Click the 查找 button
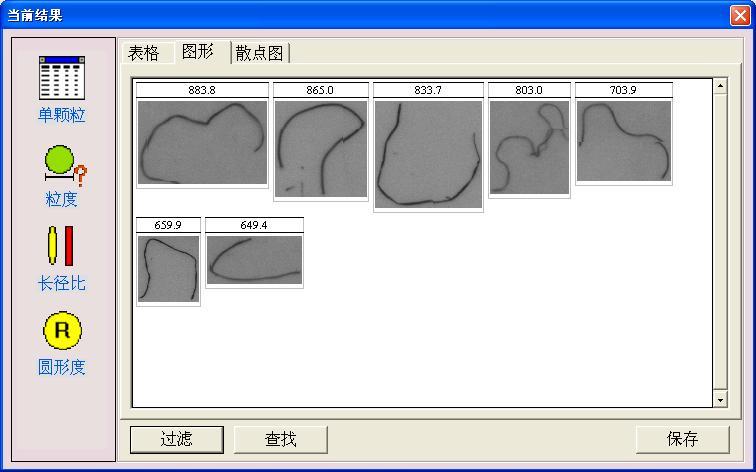Viewport: 756px width, 472px height. click(281, 439)
